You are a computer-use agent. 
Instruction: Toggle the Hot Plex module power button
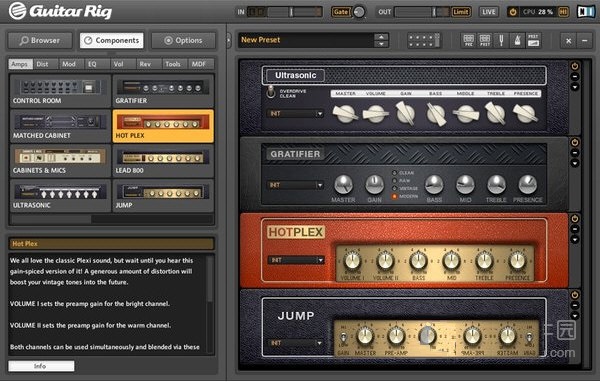click(575, 219)
